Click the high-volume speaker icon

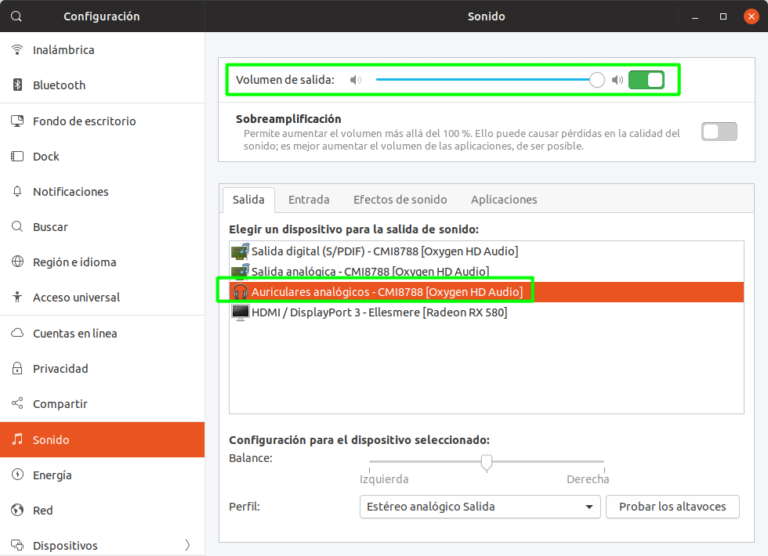[618, 80]
